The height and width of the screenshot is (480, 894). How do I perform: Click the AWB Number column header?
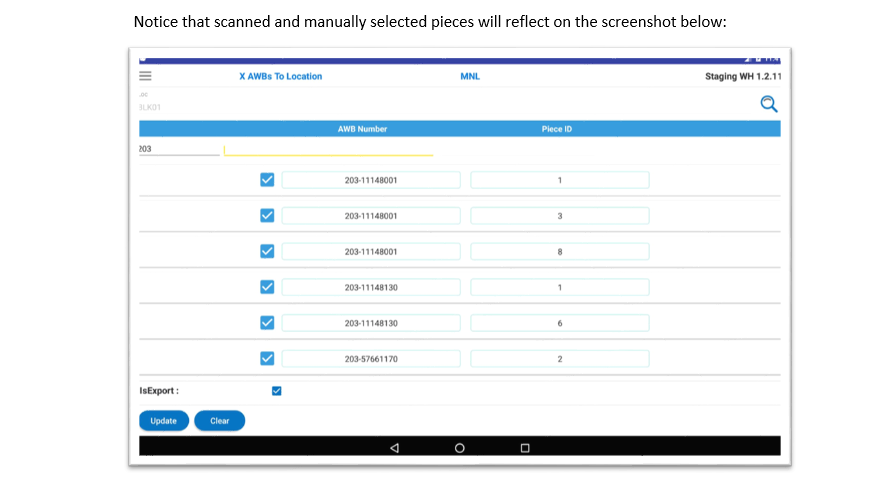(362, 129)
